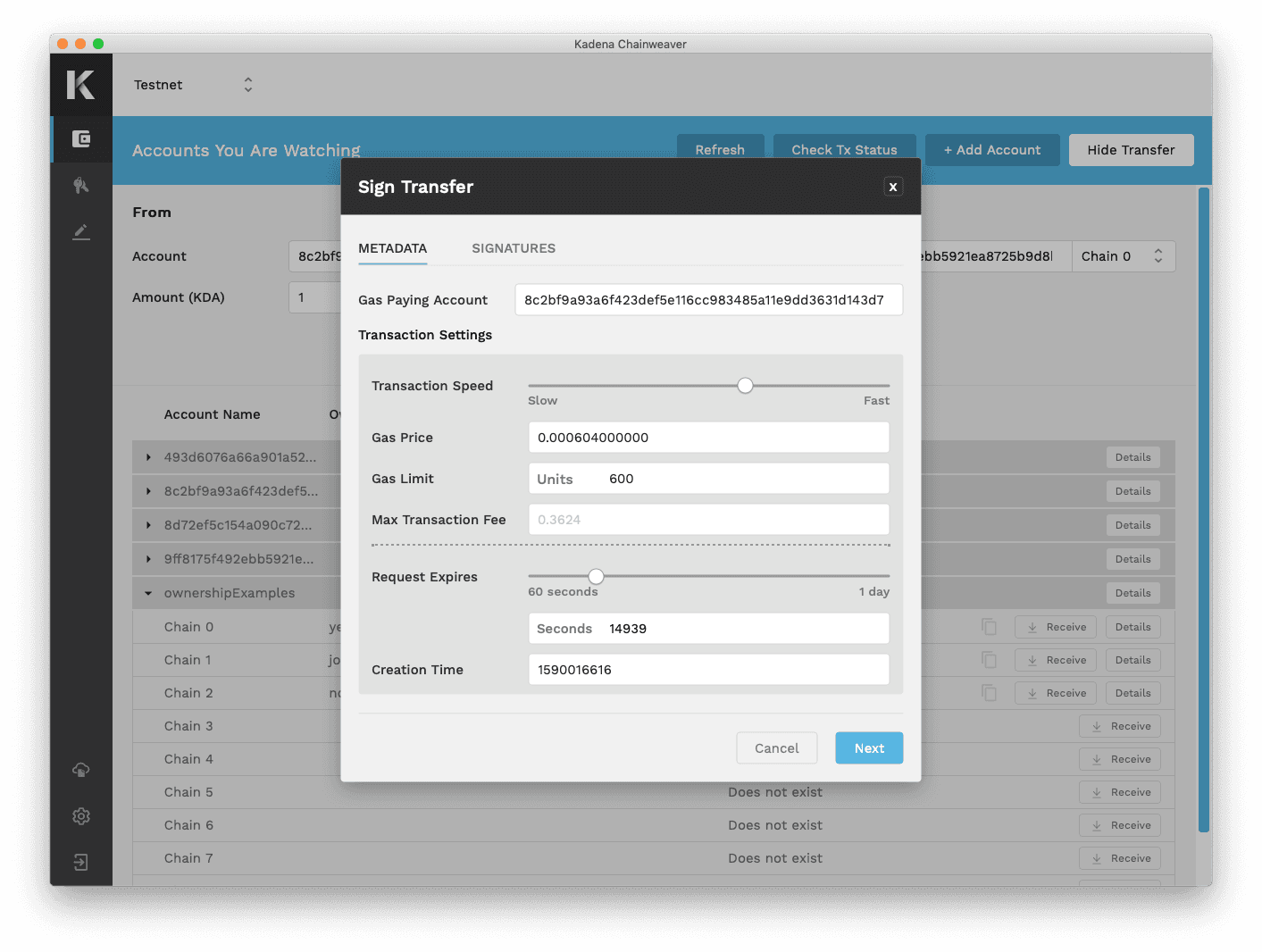This screenshot has width=1262, height=952.
Task: Open Details for Chain 1 row
Action: click(1132, 660)
